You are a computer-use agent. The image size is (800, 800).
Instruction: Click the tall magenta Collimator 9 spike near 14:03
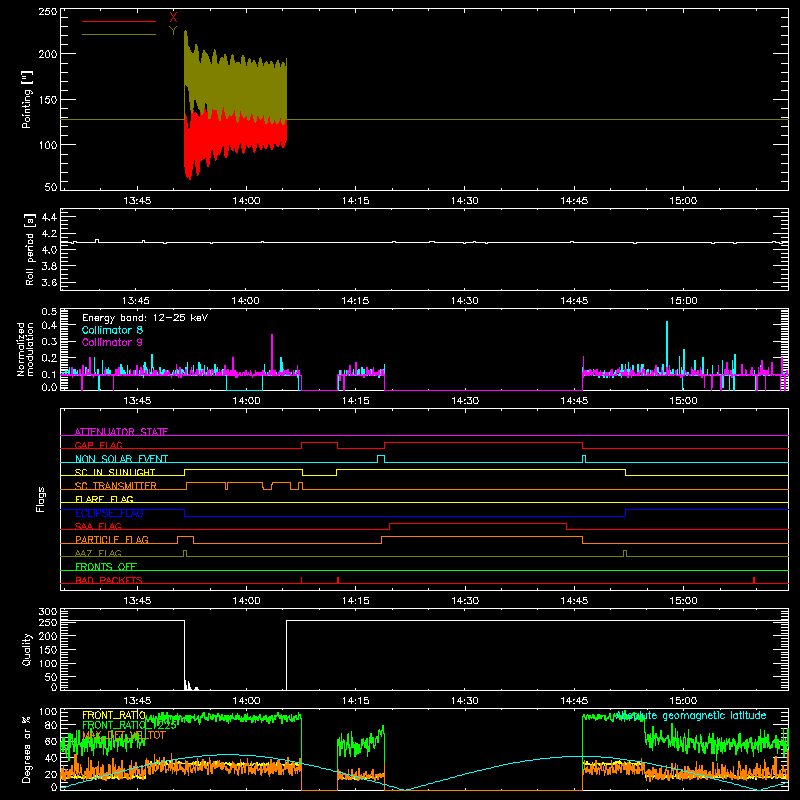tap(272, 353)
